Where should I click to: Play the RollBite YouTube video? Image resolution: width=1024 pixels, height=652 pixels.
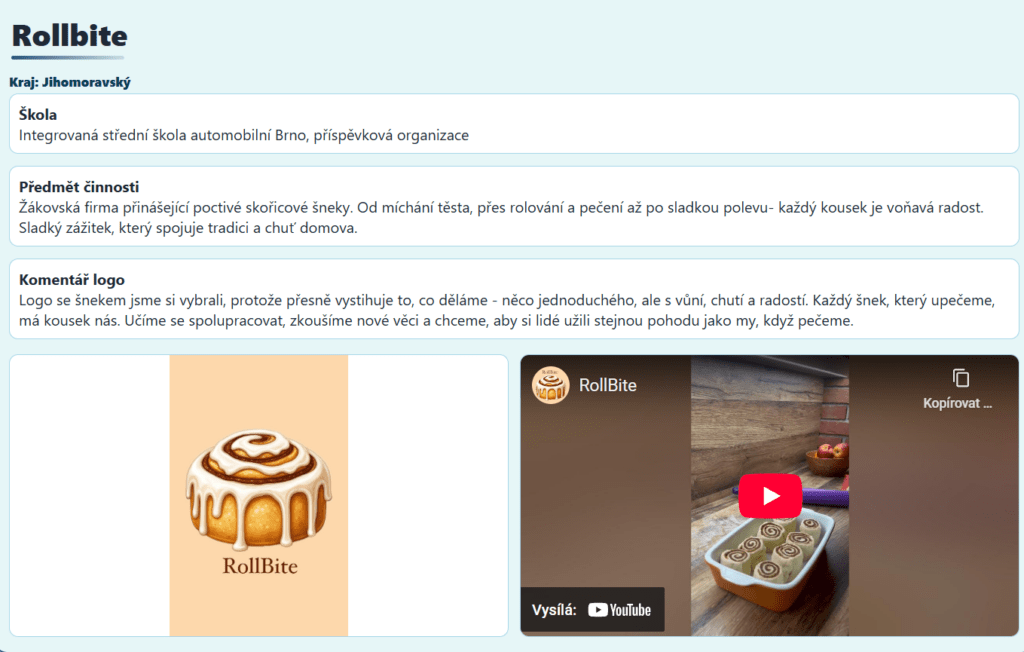[770, 496]
